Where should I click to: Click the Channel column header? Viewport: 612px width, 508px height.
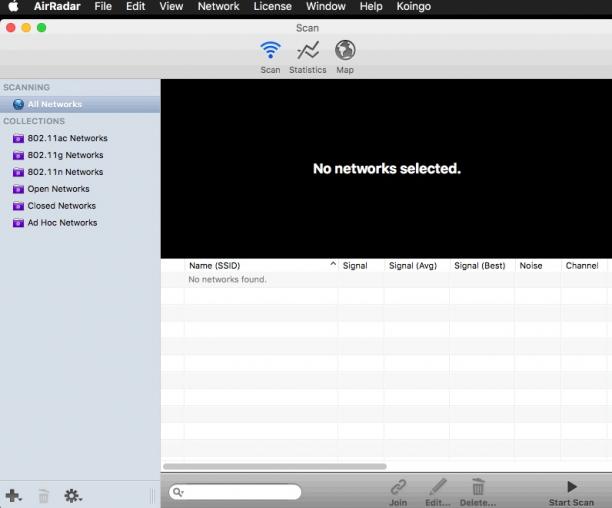(584, 266)
